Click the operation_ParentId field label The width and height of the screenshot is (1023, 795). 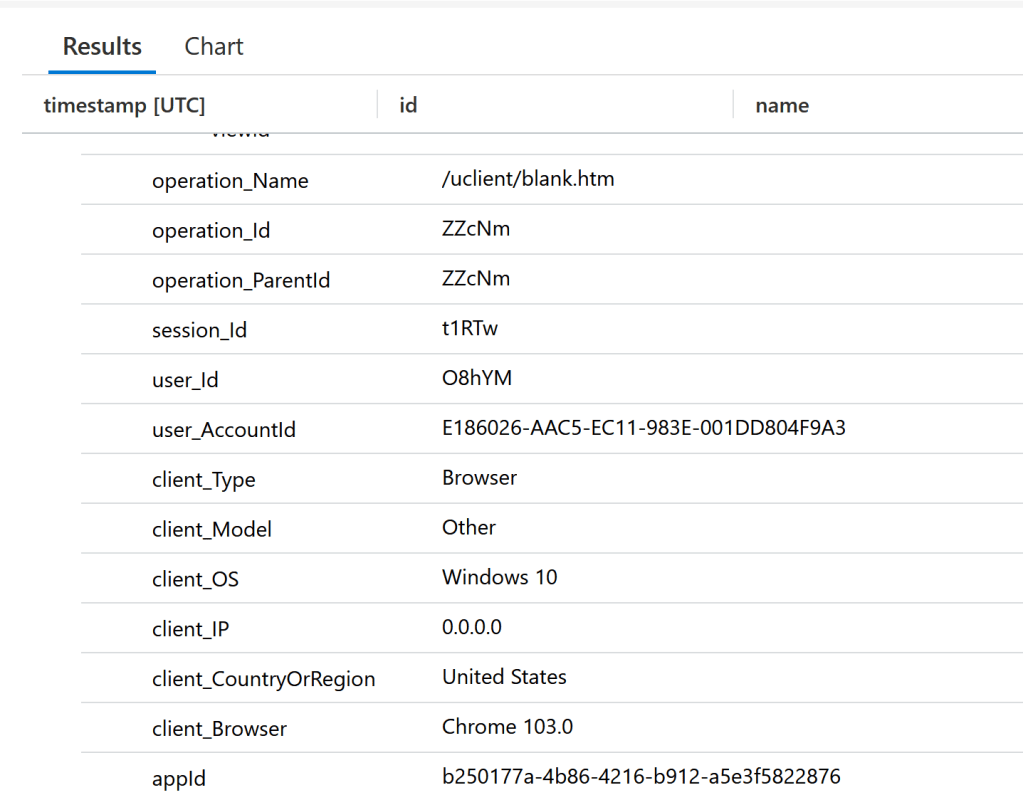(x=241, y=281)
